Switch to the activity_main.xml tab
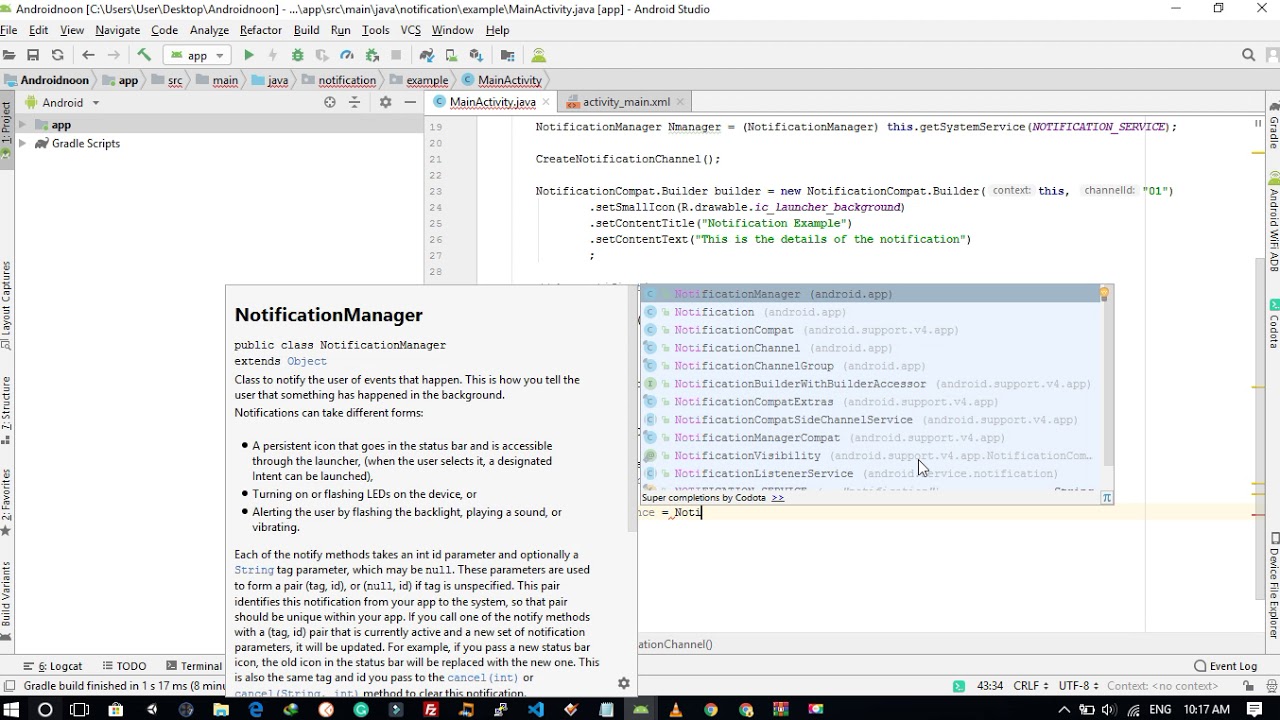The height and width of the screenshot is (720, 1280). coord(626,102)
